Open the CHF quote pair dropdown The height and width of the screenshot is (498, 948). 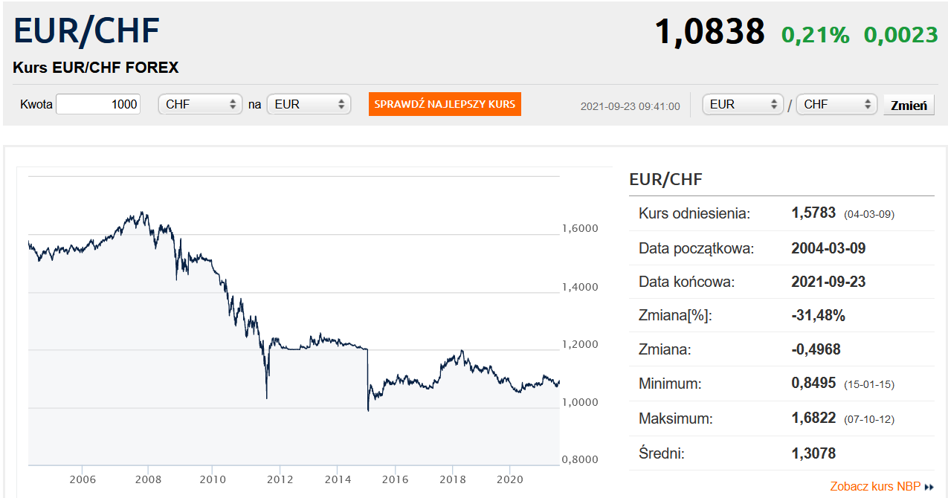point(836,104)
